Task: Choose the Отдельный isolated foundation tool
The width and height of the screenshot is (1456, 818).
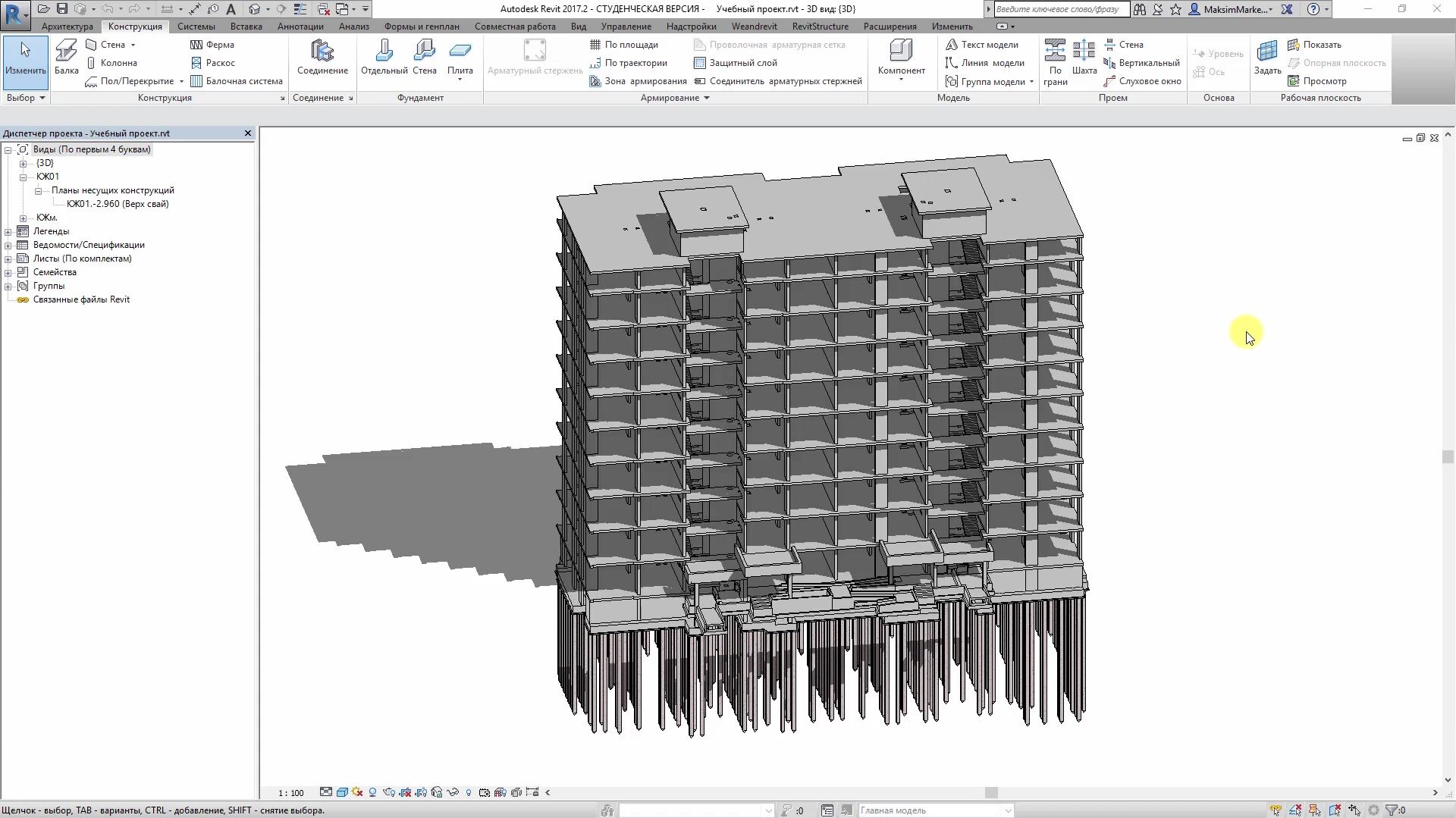Action: point(384,58)
